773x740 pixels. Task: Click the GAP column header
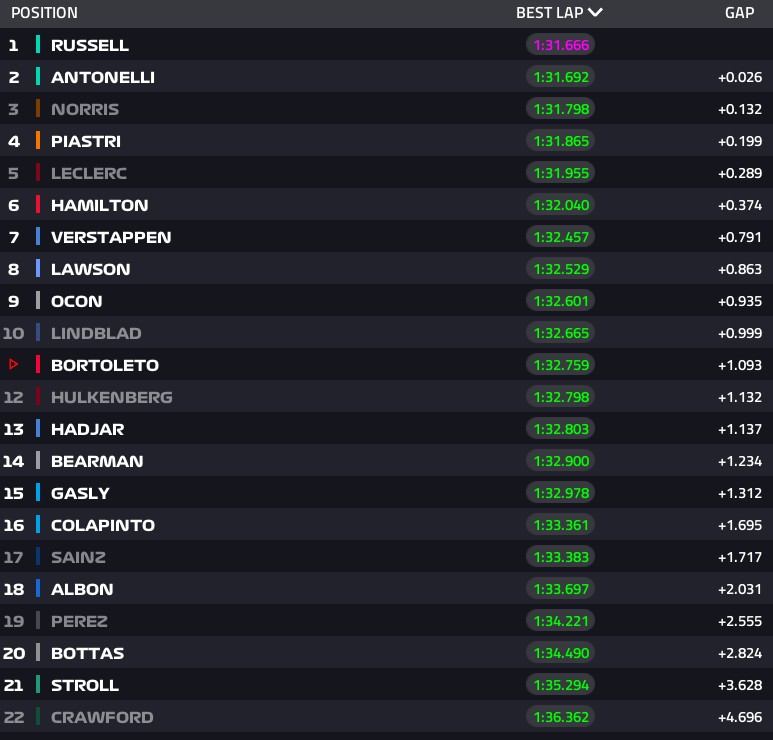(x=739, y=13)
